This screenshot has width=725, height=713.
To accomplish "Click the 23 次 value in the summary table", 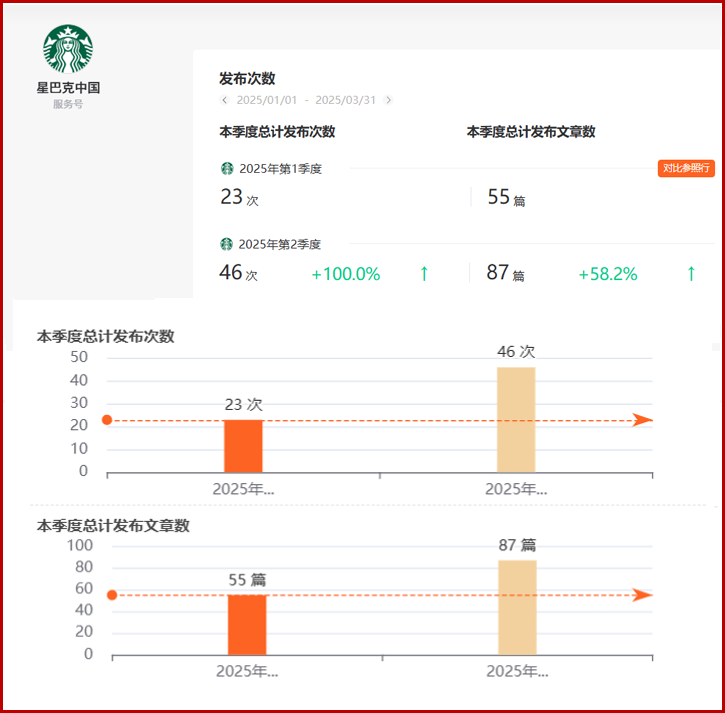I will 239,197.
